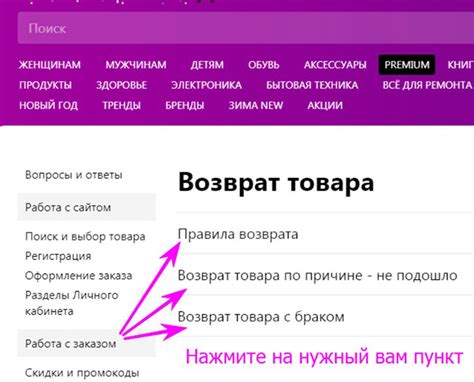This screenshot has width=474, height=382.
Task: Go to the ДЕТЯМ section
Action: (x=207, y=65)
